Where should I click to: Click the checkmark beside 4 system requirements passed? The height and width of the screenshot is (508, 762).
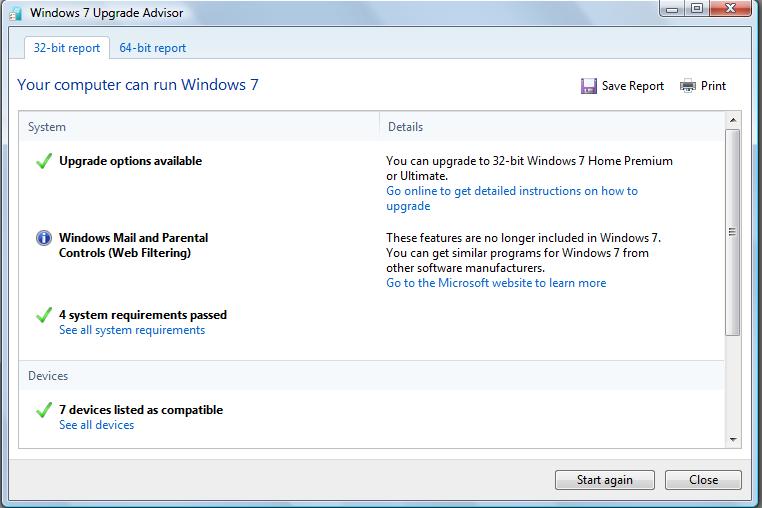tap(44, 315)
